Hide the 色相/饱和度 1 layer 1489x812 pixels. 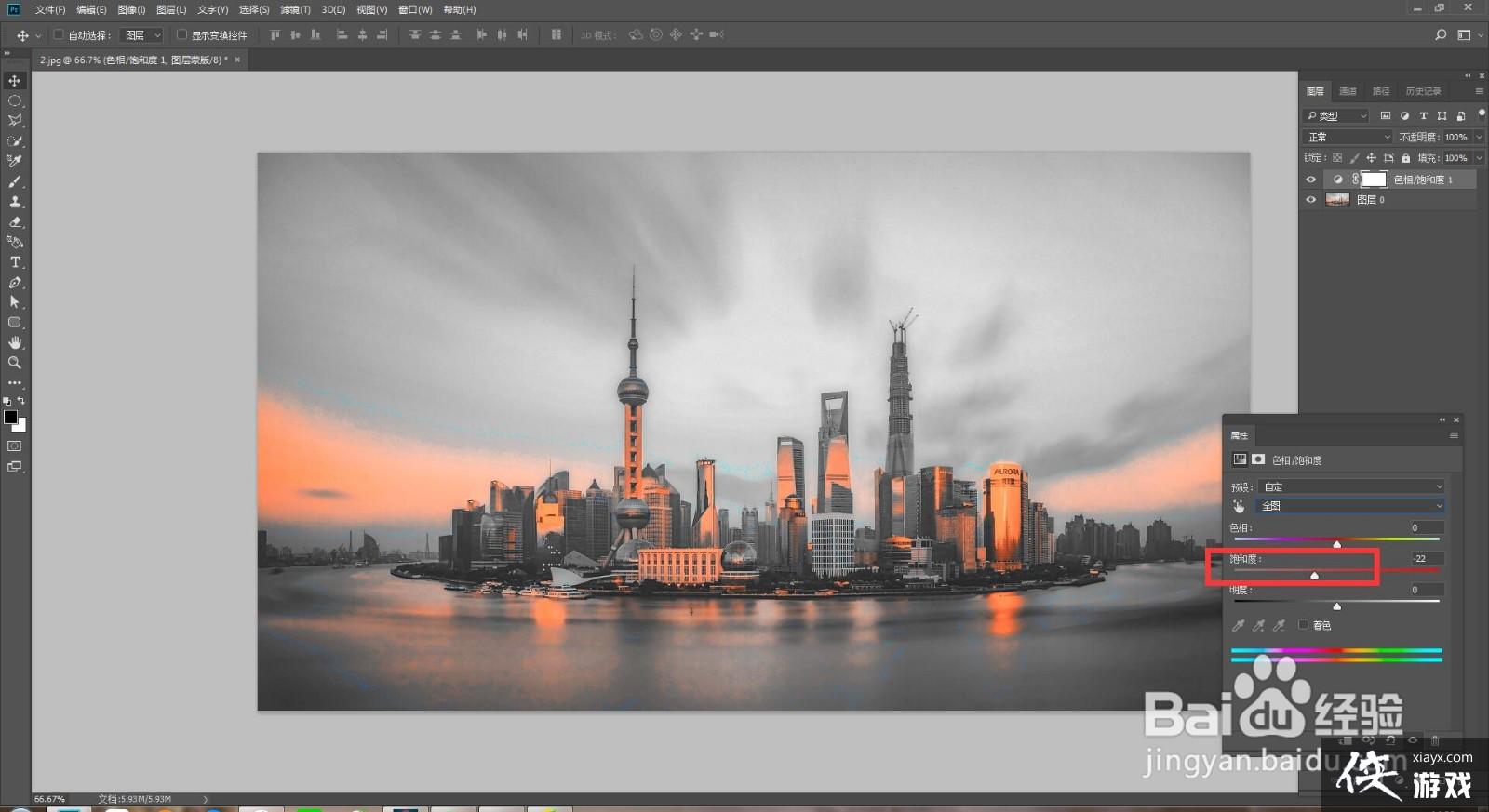(x=1311, y=180)
